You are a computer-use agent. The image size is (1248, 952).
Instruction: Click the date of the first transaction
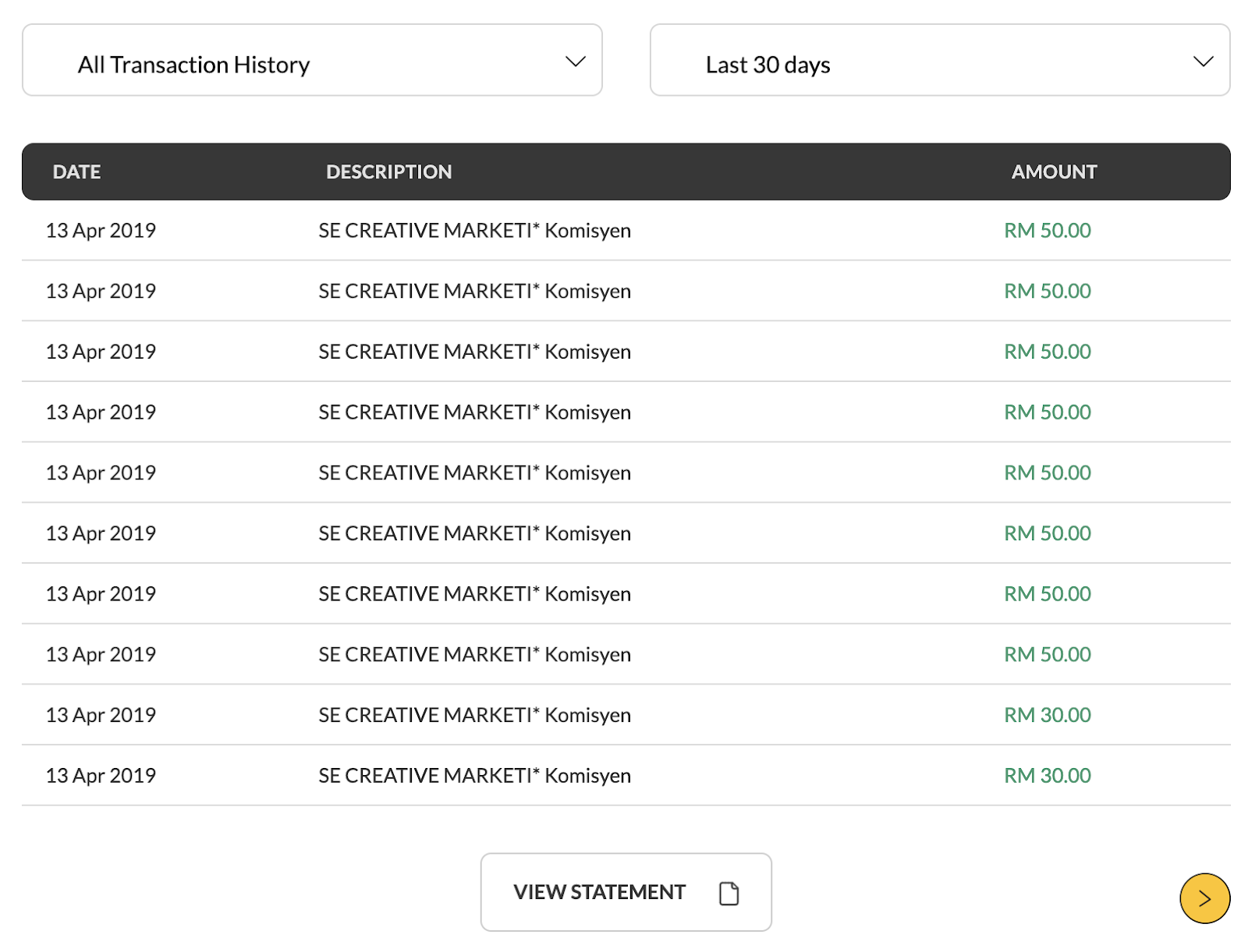(101, 231)
